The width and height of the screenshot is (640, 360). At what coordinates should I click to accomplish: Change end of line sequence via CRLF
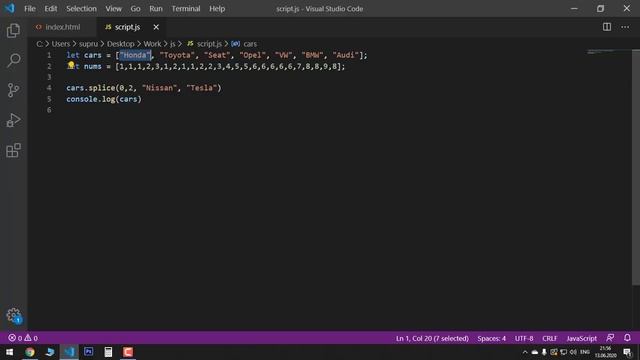point(549,338)
